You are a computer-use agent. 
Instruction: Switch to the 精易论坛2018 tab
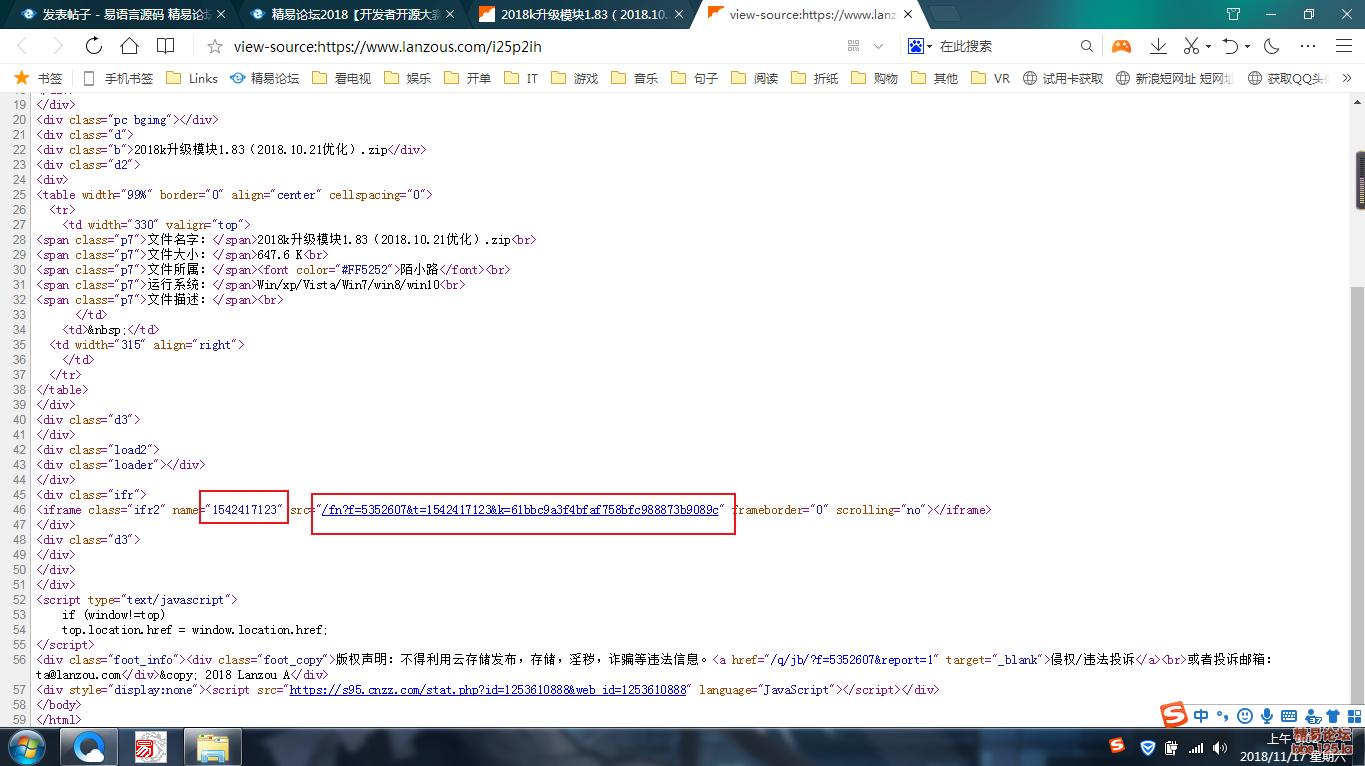(x=350, y=14)
